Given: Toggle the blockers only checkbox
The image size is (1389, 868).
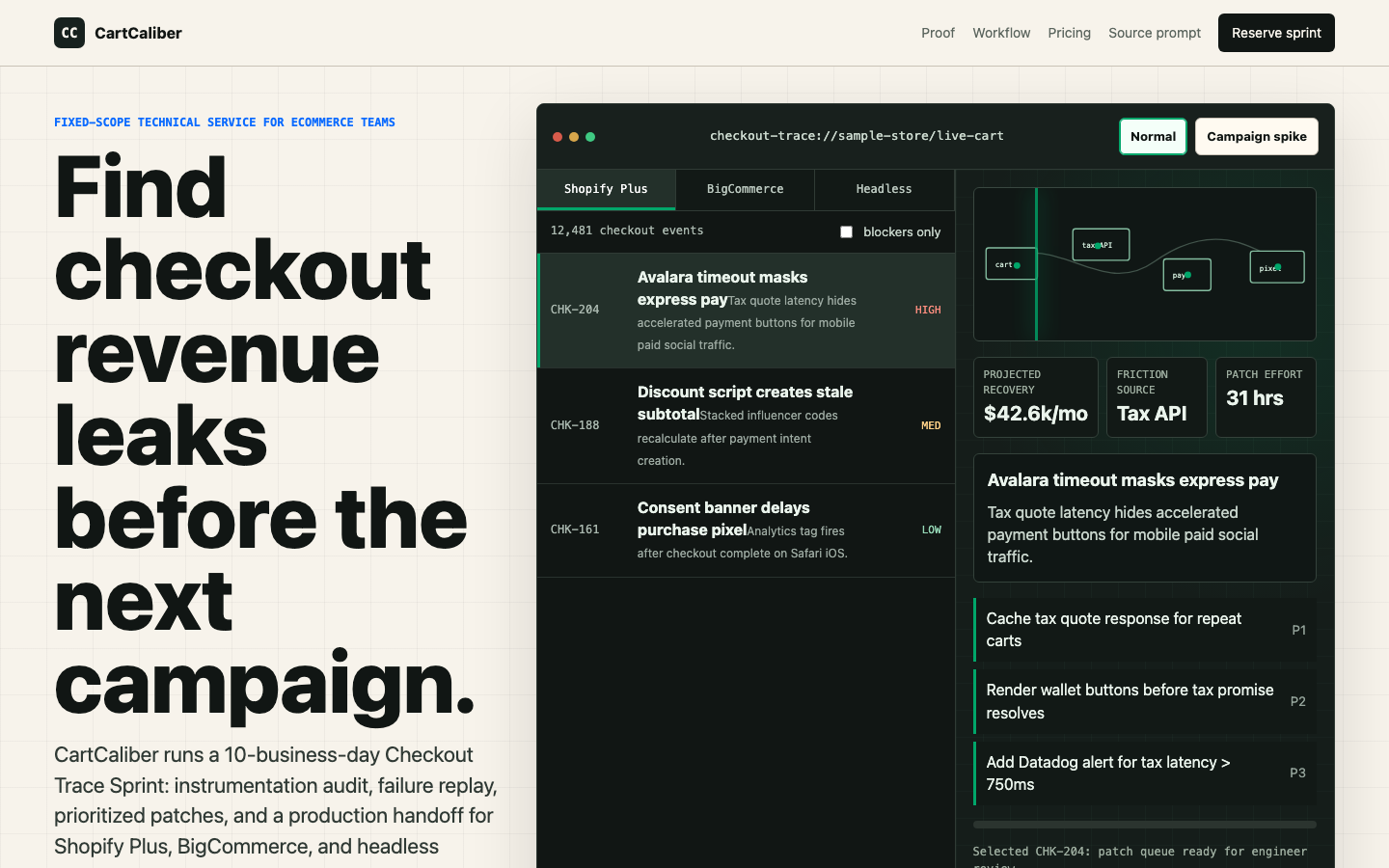Looking at the screenshot, I should [x=846, y=232].
